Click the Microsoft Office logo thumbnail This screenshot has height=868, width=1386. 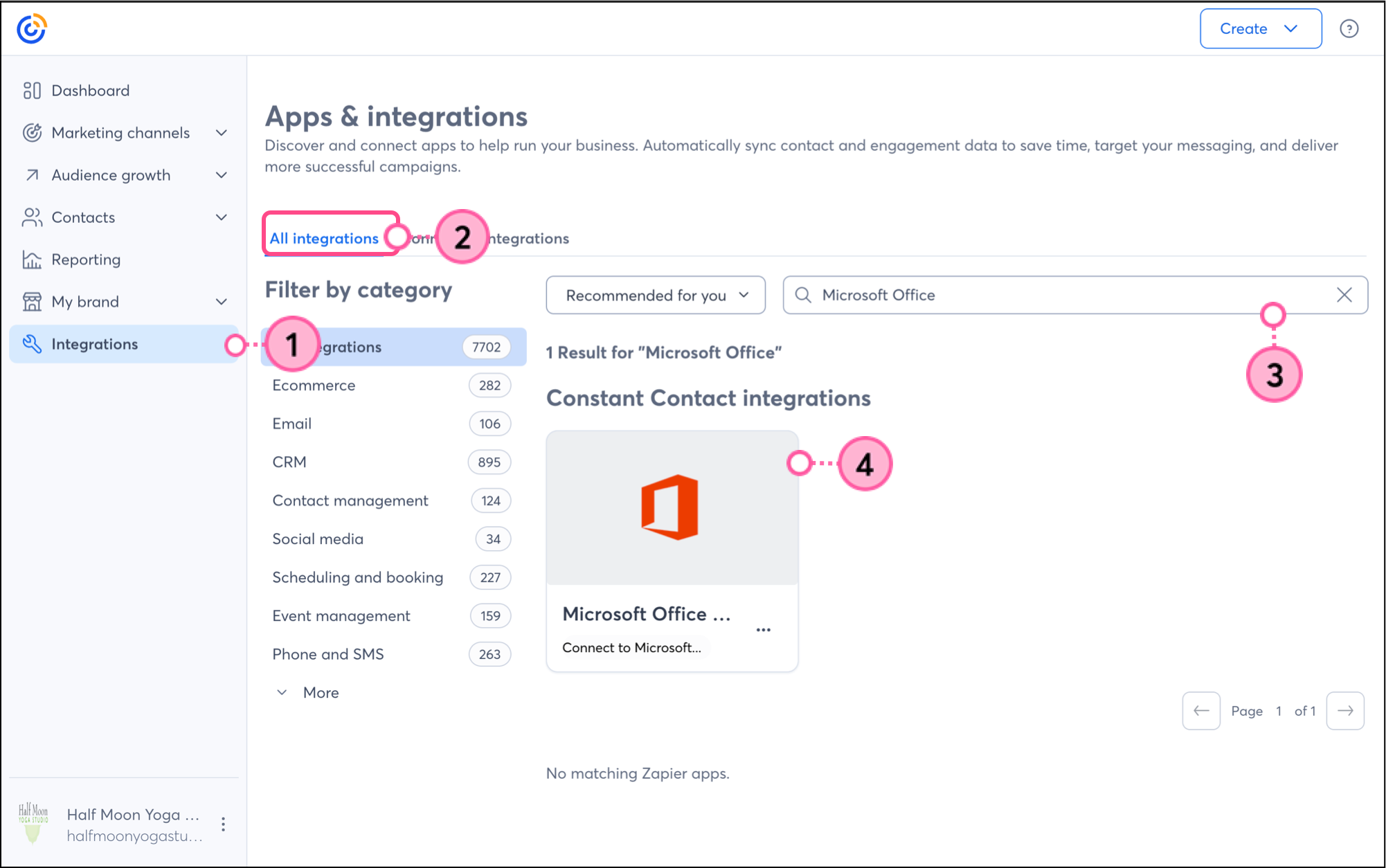(669, 507)
